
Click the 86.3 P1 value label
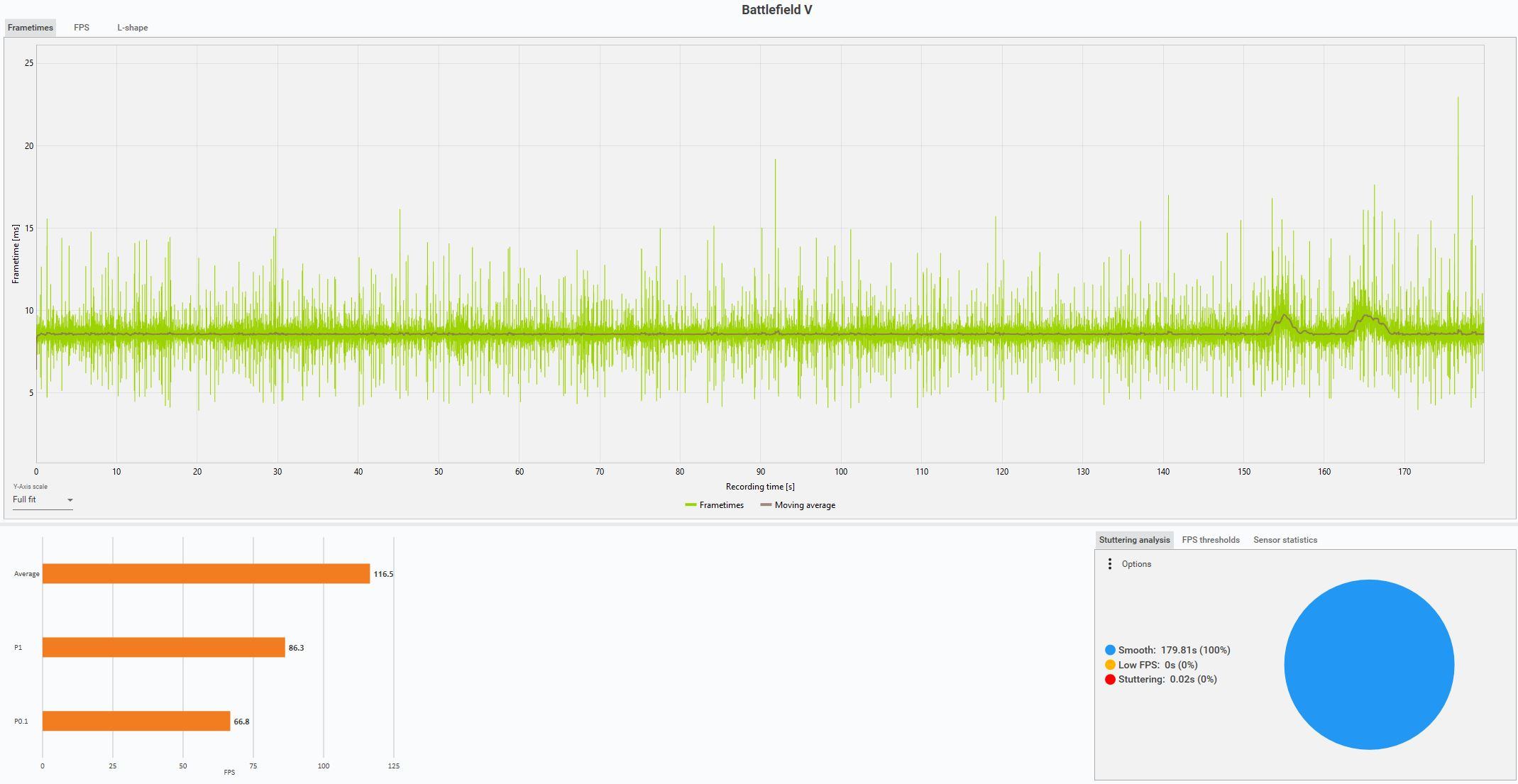(296, 648)
